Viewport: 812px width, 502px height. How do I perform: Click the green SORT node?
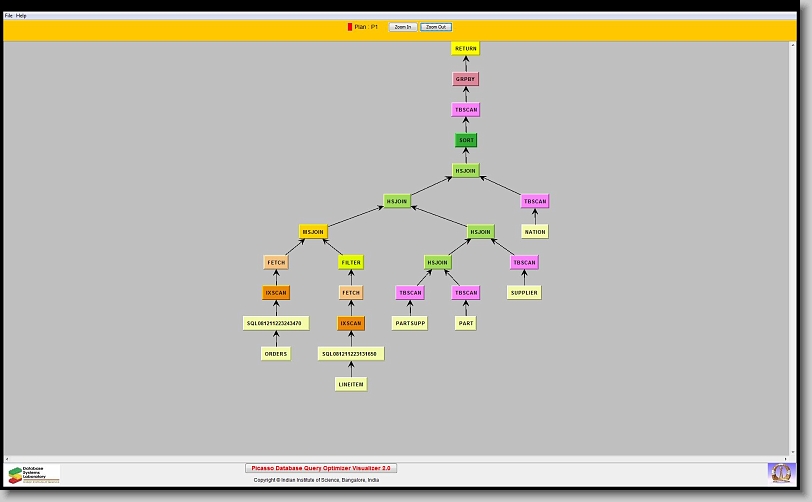pos(466,140)
